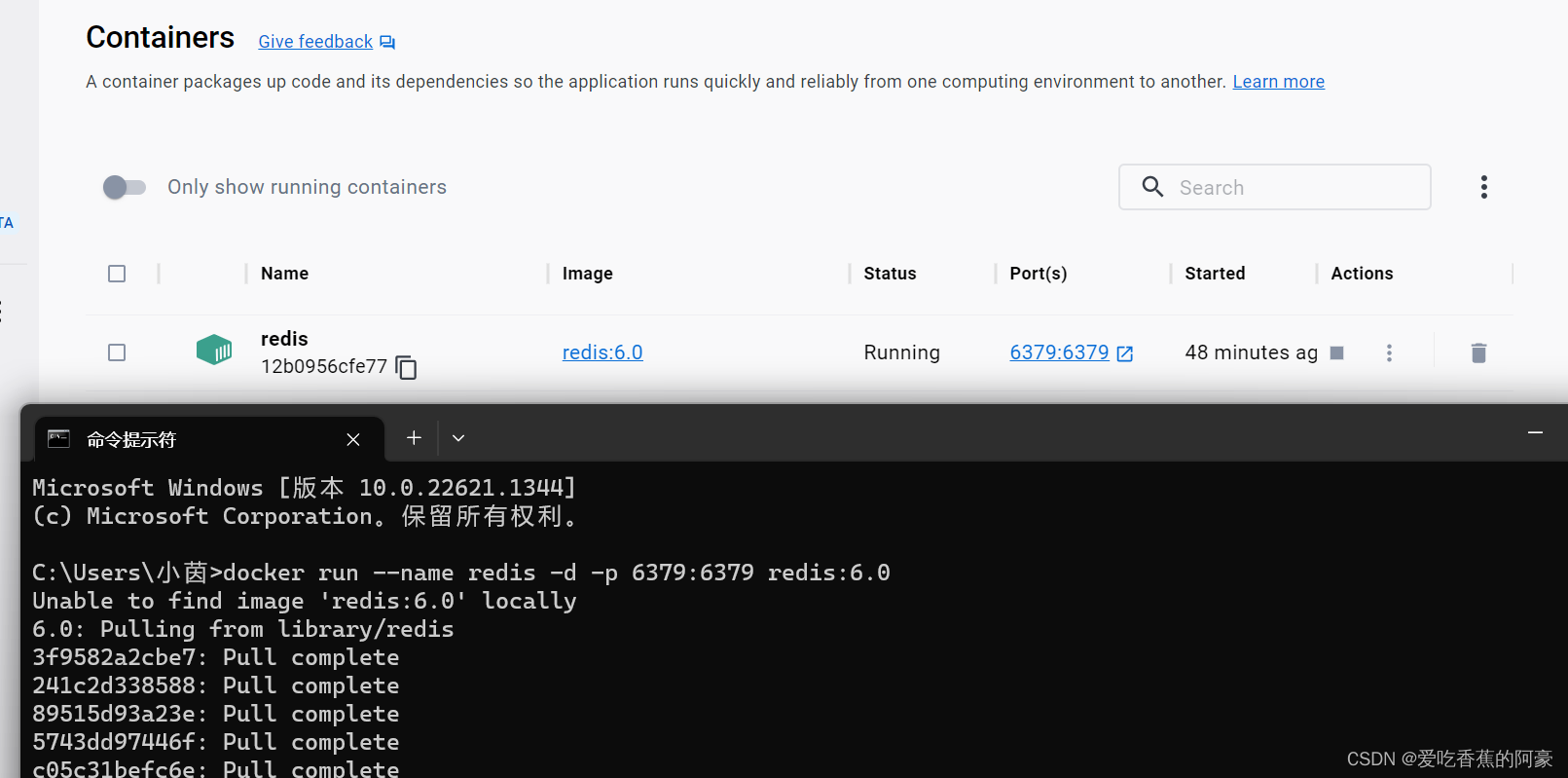Open a new terminal tab

click(x=414, y=438)
